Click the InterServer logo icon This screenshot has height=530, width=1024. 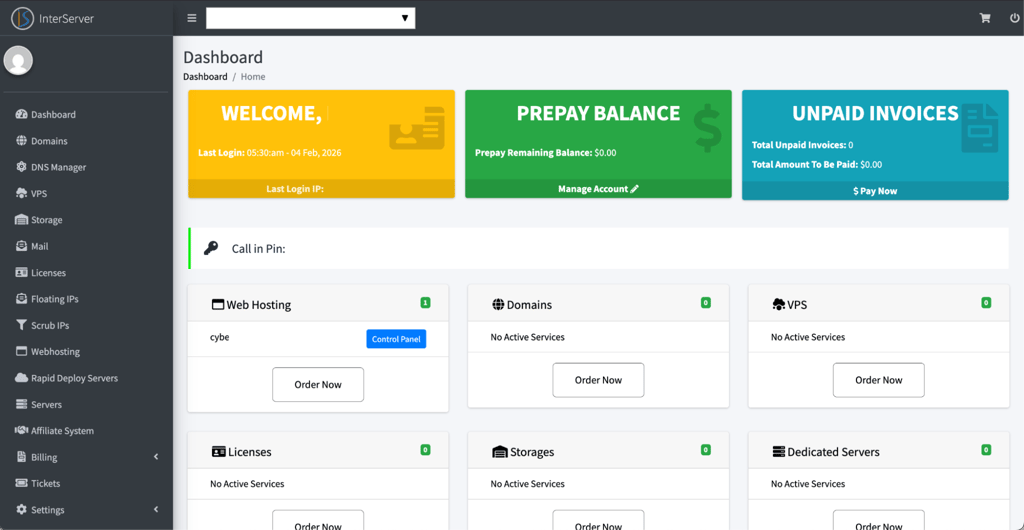pos(22,18)
